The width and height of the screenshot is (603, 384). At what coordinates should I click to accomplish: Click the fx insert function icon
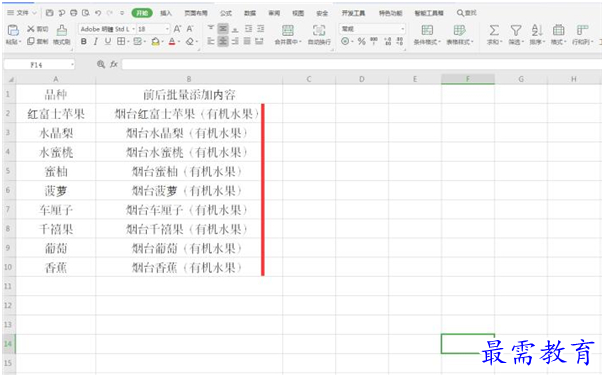[x=114, y=65]
